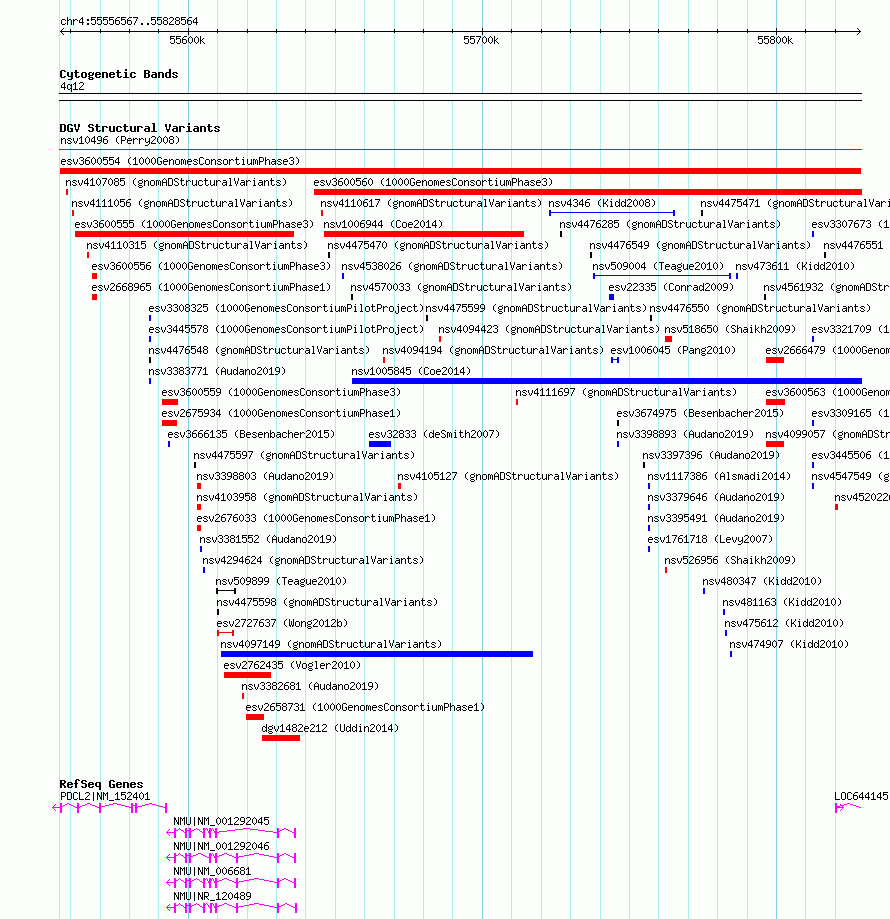Open dgv1482e212 (Uddin2014) label

pyautogui.click(x=330, y=728)
